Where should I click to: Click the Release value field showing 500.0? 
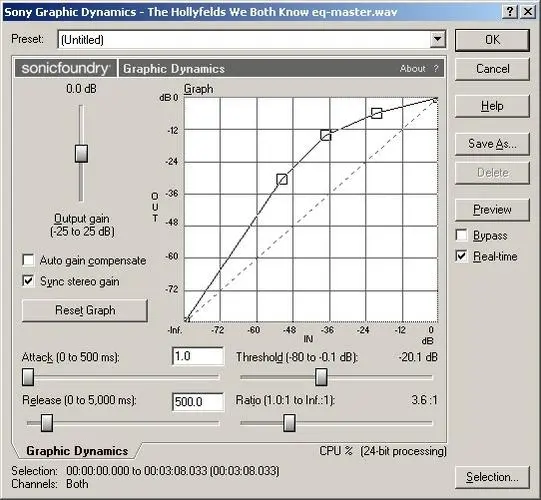tap(198, 402)
